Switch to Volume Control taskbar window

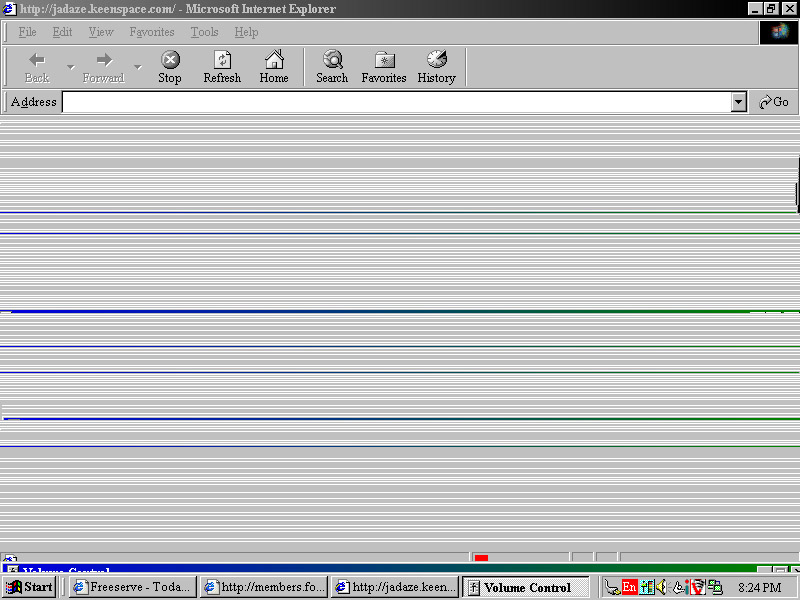pyautogui.click(x=526, y=587)
